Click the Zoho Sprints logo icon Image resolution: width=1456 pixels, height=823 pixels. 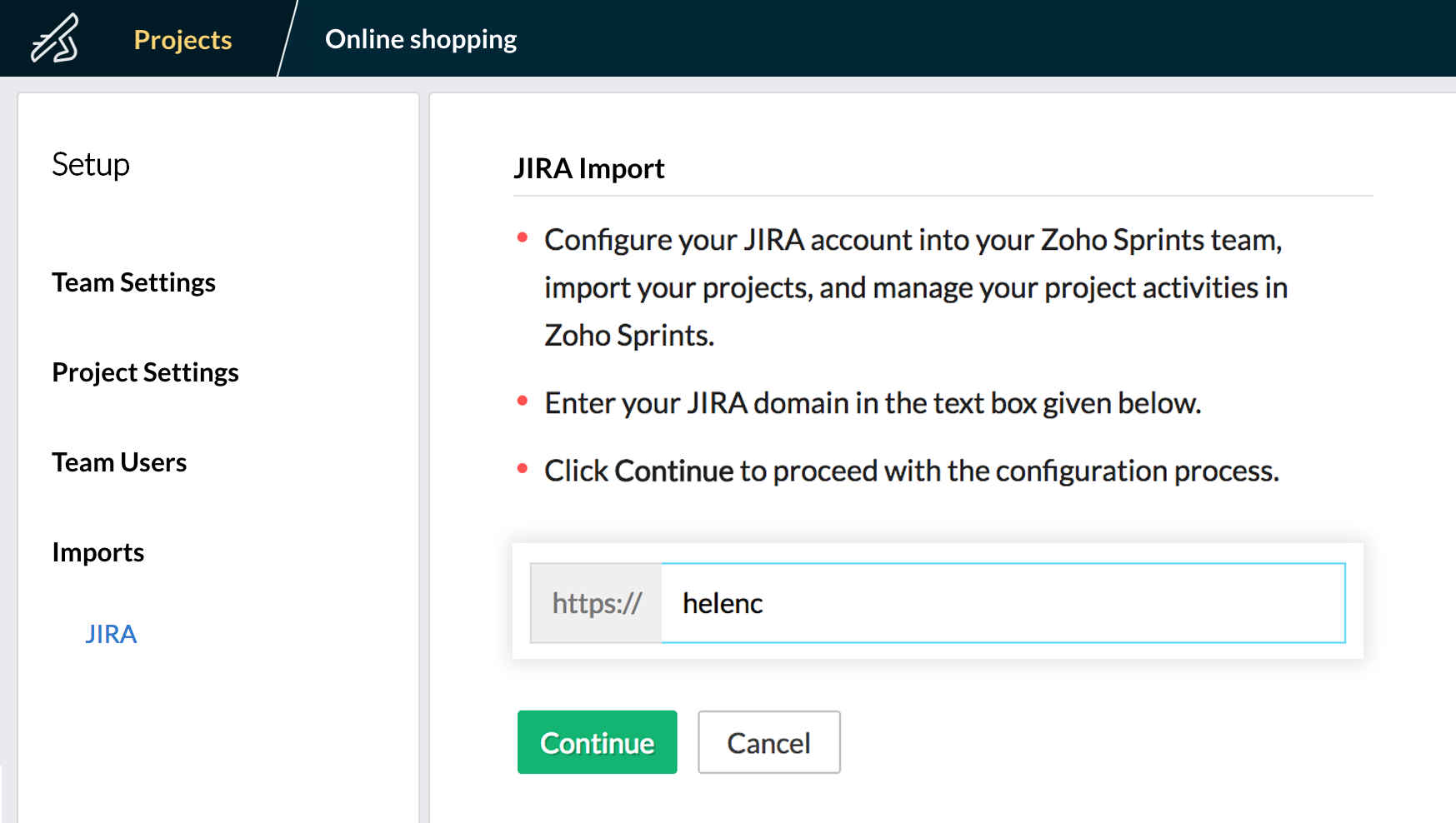[55, 38]
